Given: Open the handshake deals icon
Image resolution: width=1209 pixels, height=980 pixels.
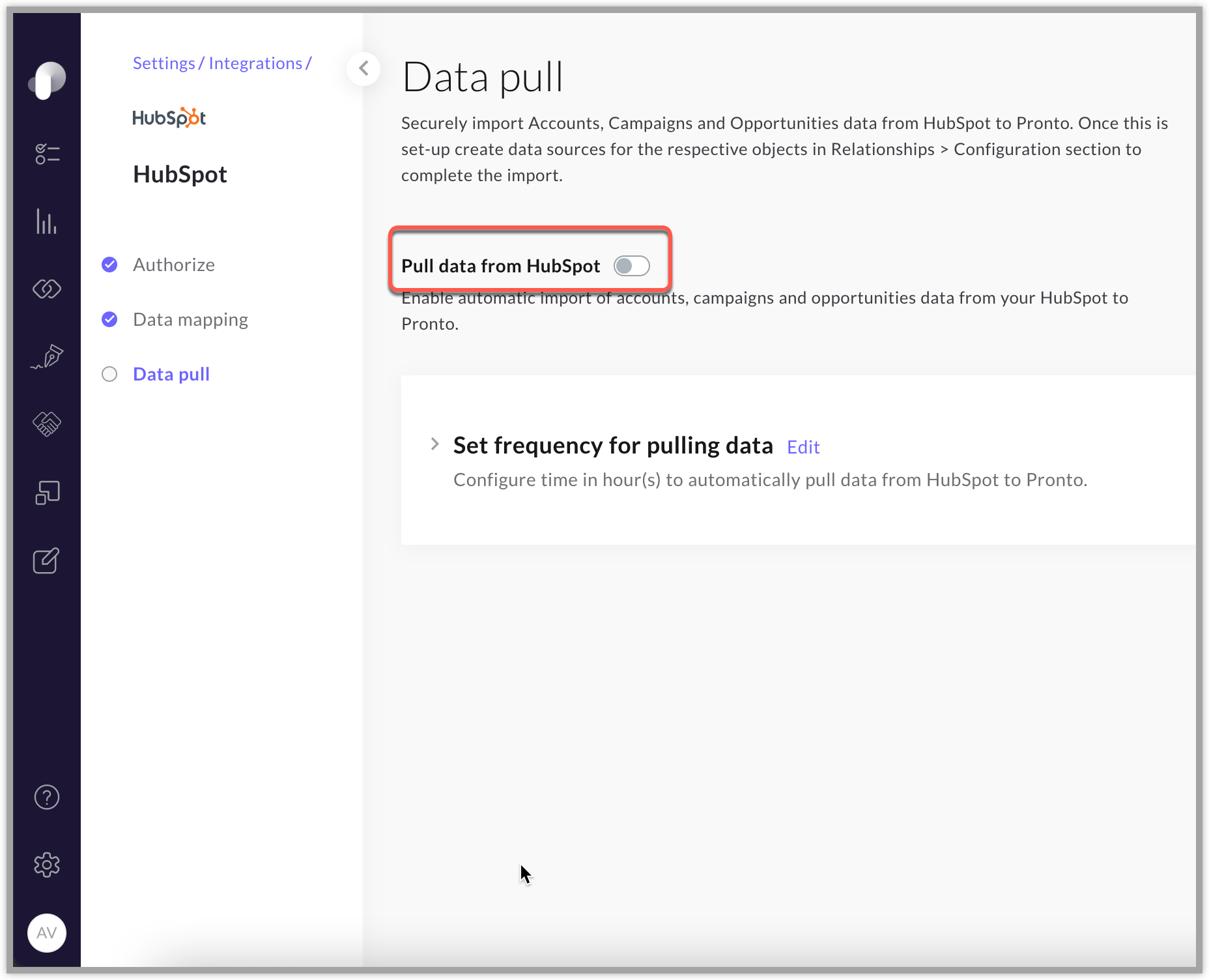Looking at the screenshot, I should coord(47,424).
